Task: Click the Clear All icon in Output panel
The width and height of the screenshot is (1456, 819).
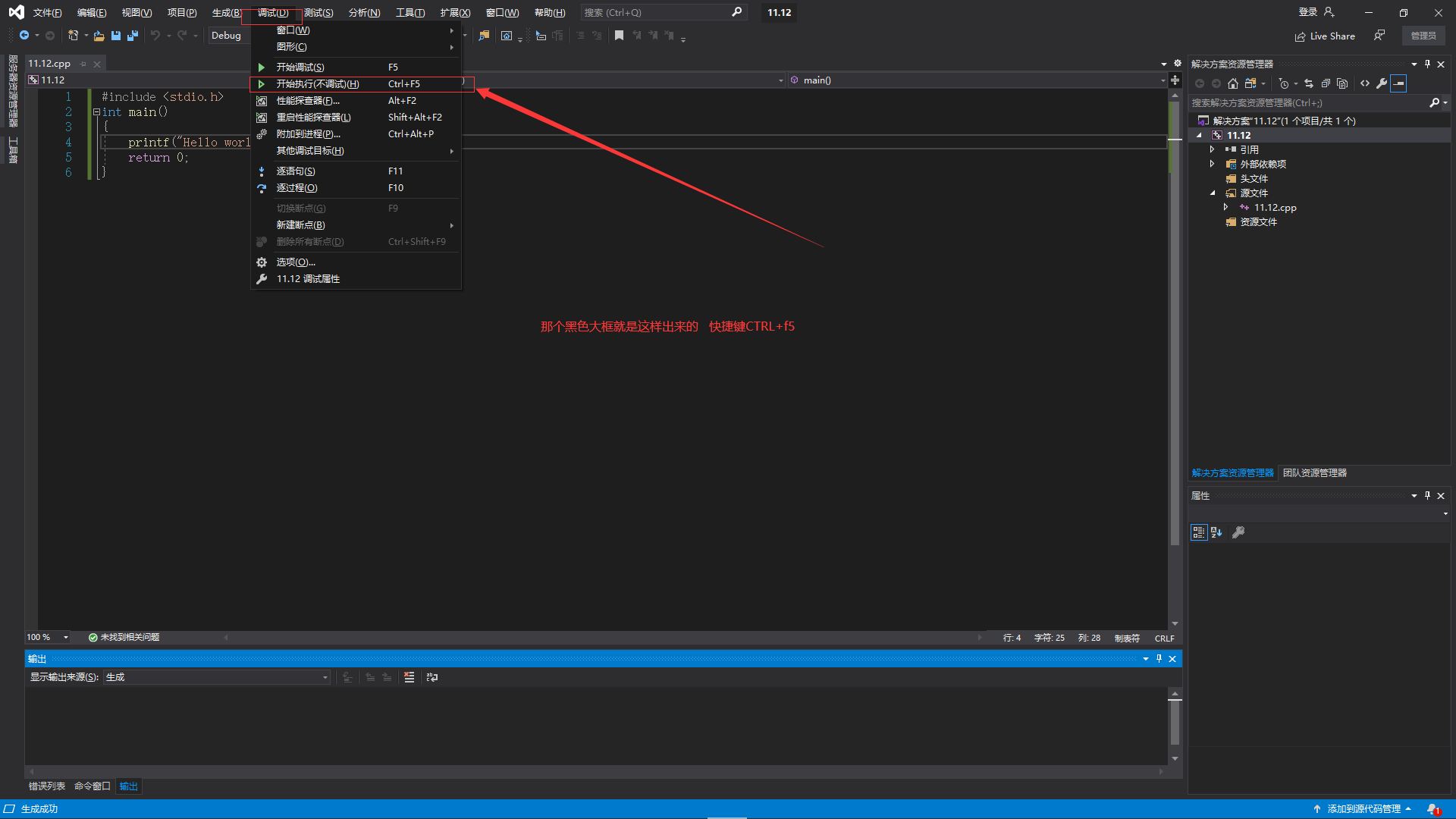Action: click(409, 677)
